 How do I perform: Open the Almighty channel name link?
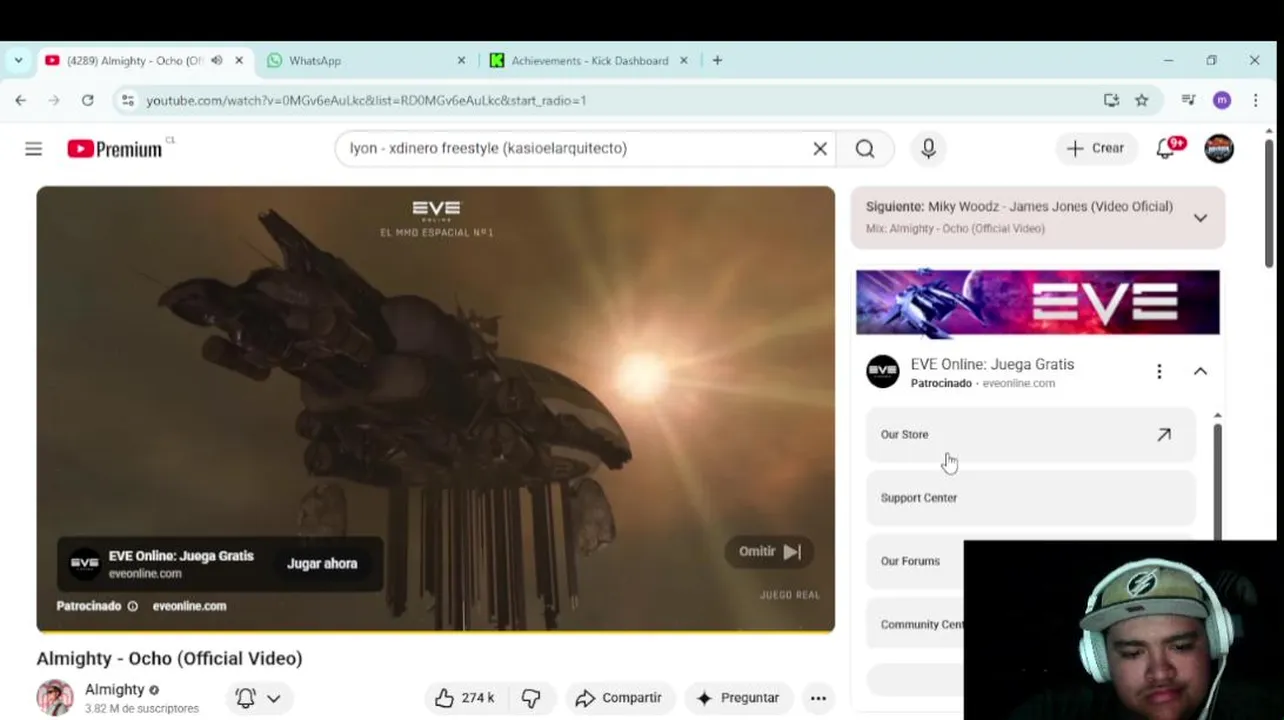(114, 690)
